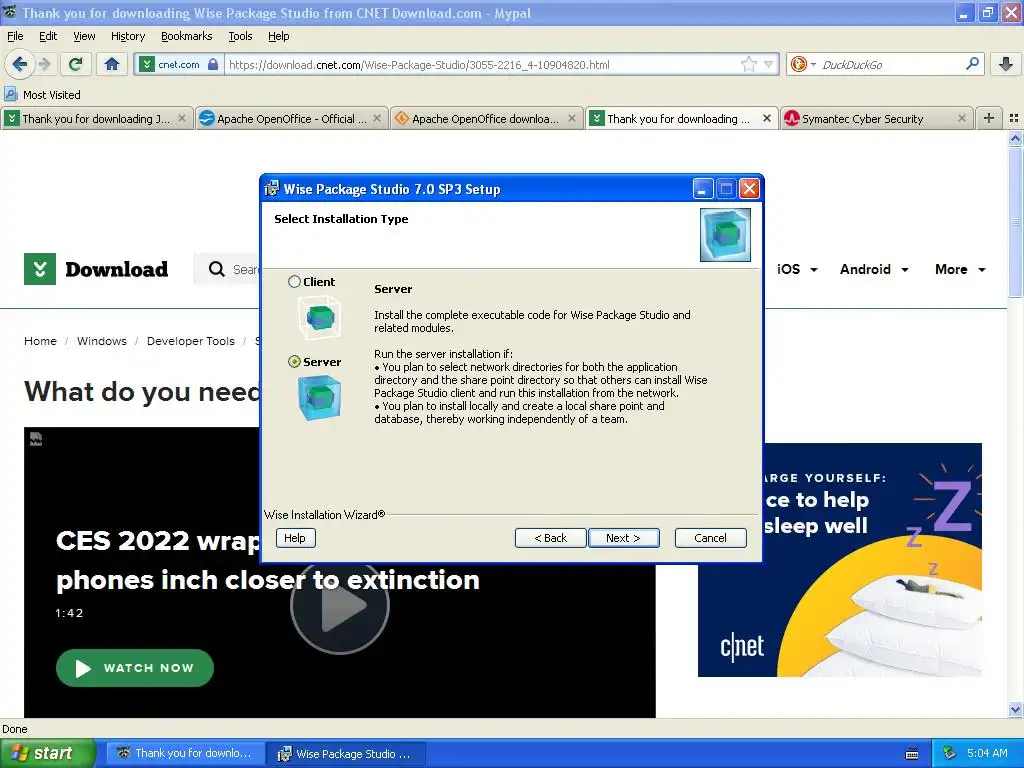
Task: Open the Most Visited bookmarks folder
Action: (42, 95)
